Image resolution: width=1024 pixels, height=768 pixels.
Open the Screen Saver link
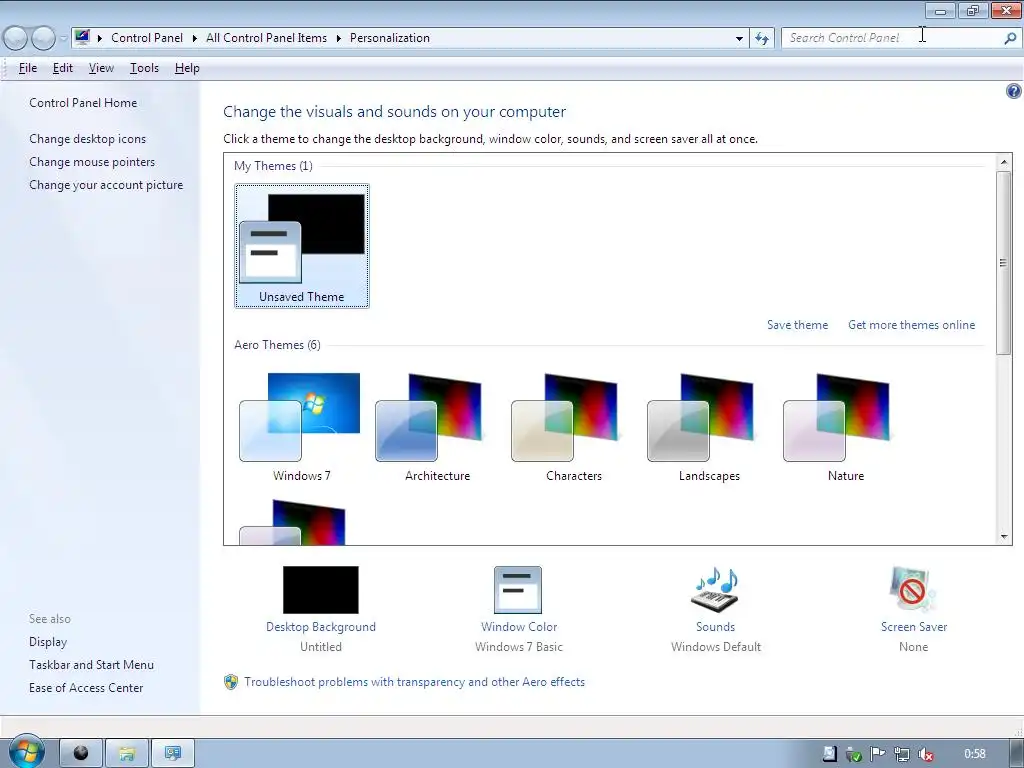[x=914, y=627]
